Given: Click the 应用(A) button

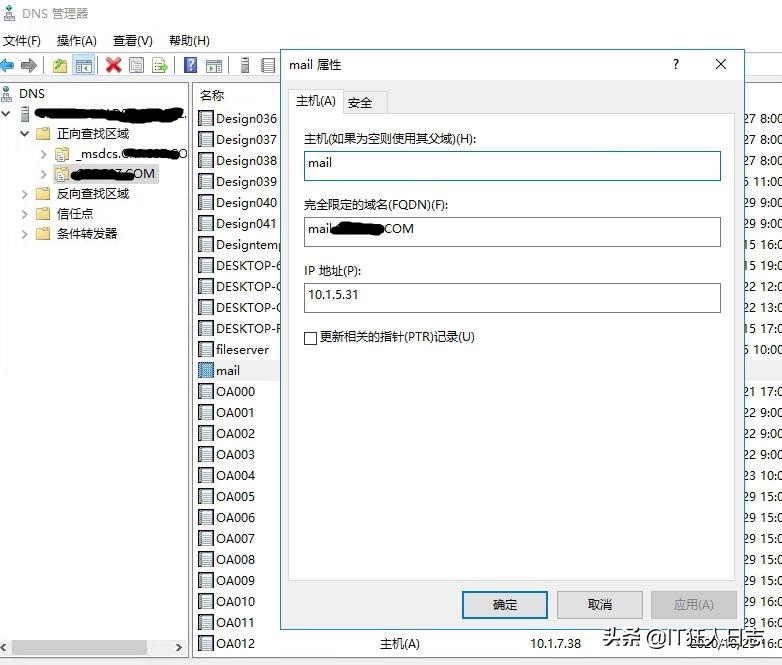Looking at the screenshot, I should point(694,605).
